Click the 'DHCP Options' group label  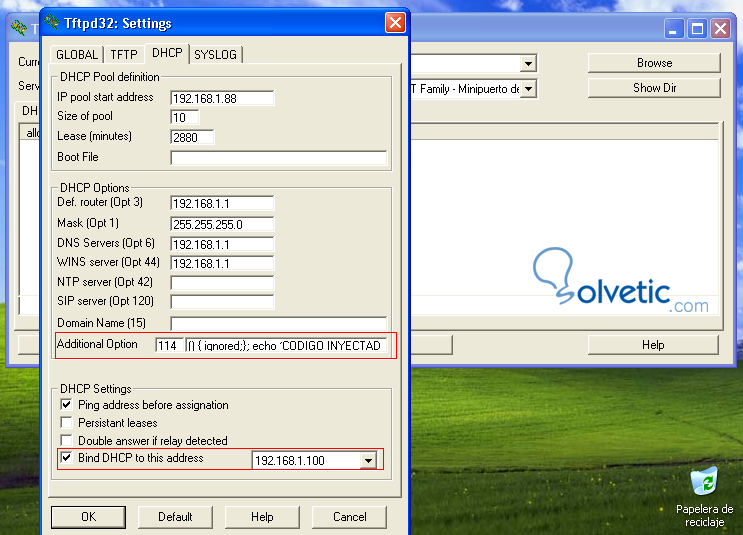[x=94, y=188]
